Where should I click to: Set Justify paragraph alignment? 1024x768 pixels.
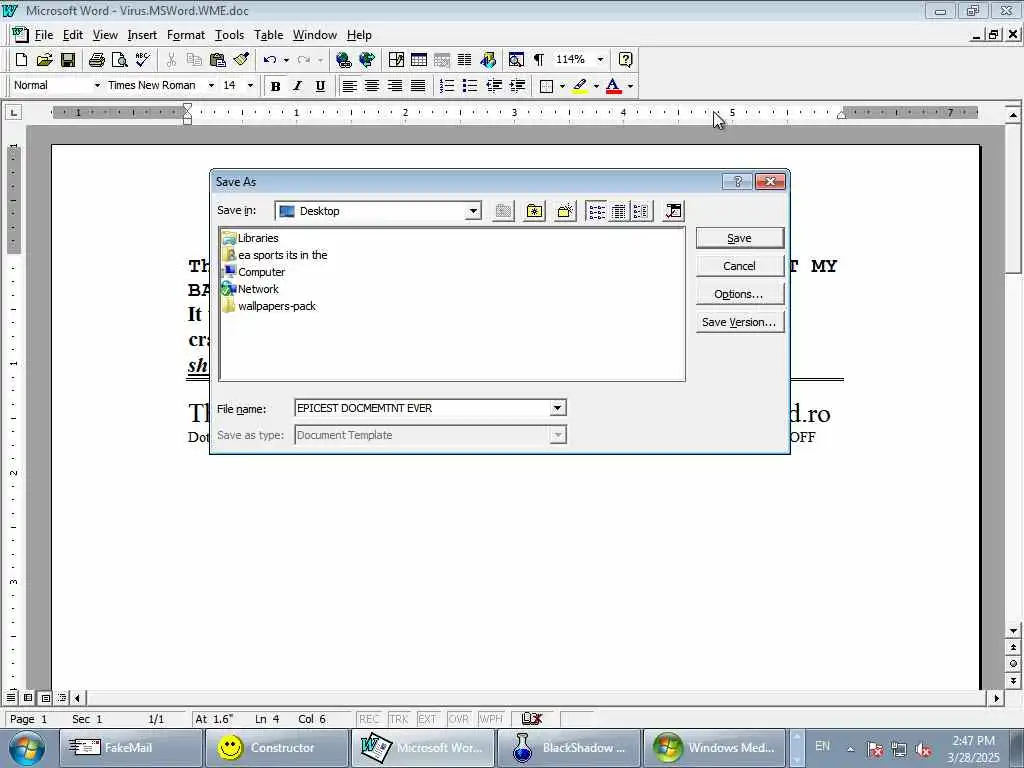418,86
